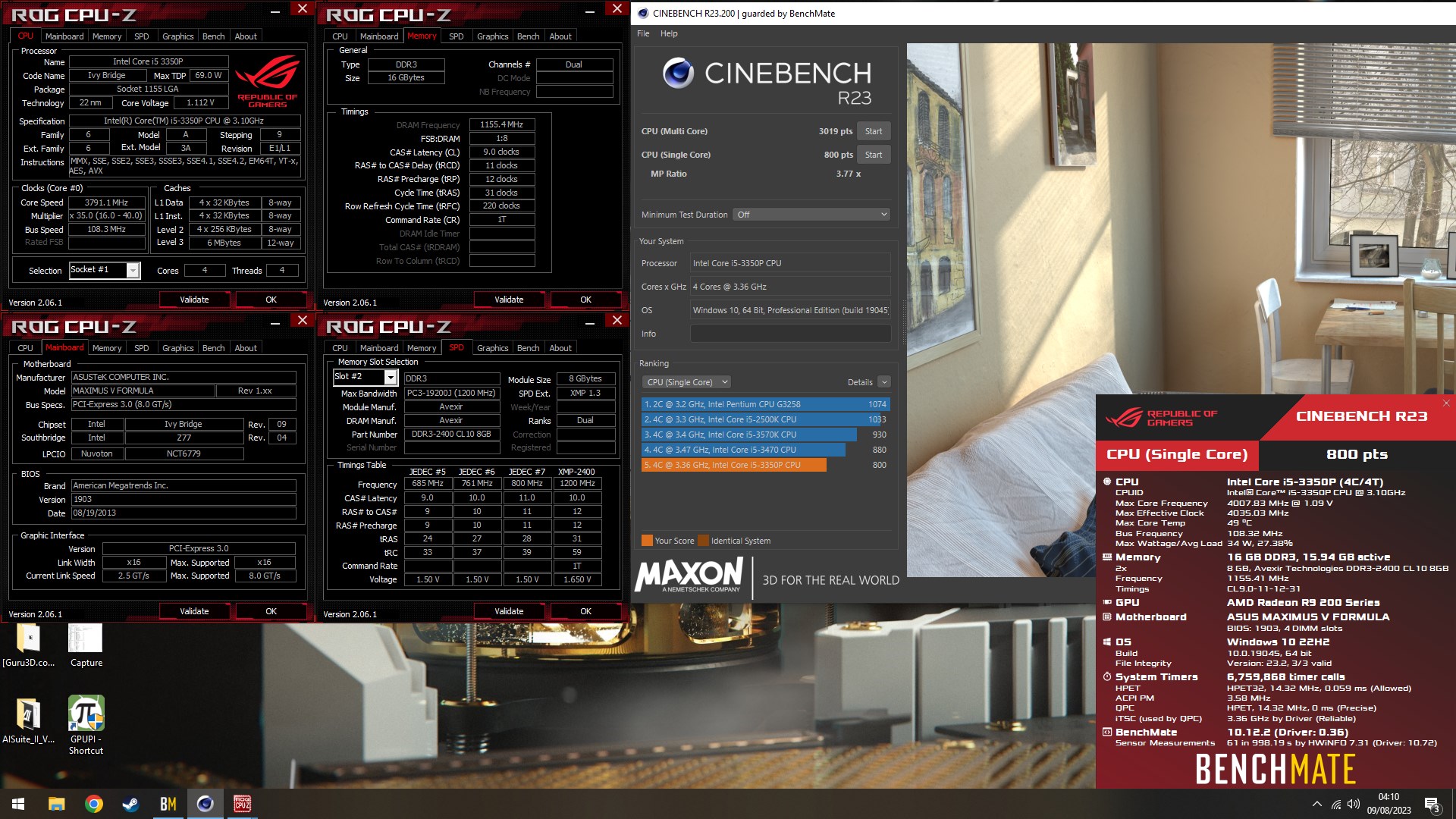
Task: Open Steam from taskbar
Action: [130, 804]
